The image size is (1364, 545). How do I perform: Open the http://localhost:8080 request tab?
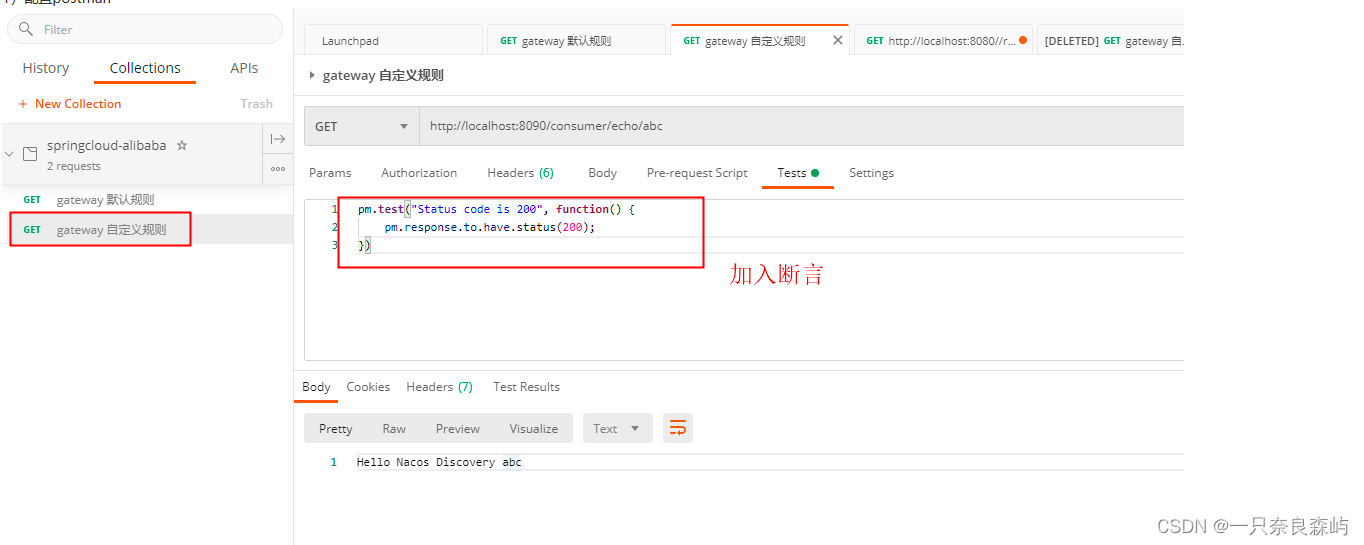pos(943,41)
